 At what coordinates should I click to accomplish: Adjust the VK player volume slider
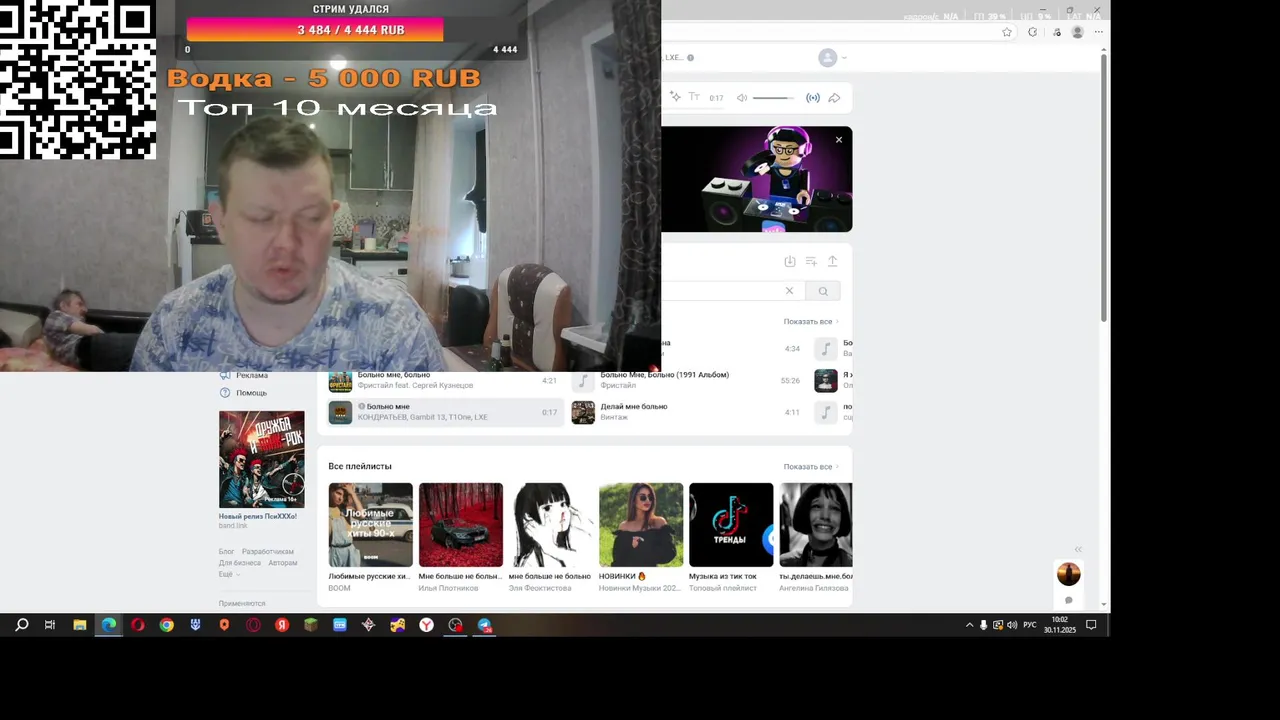coord(772,98)
